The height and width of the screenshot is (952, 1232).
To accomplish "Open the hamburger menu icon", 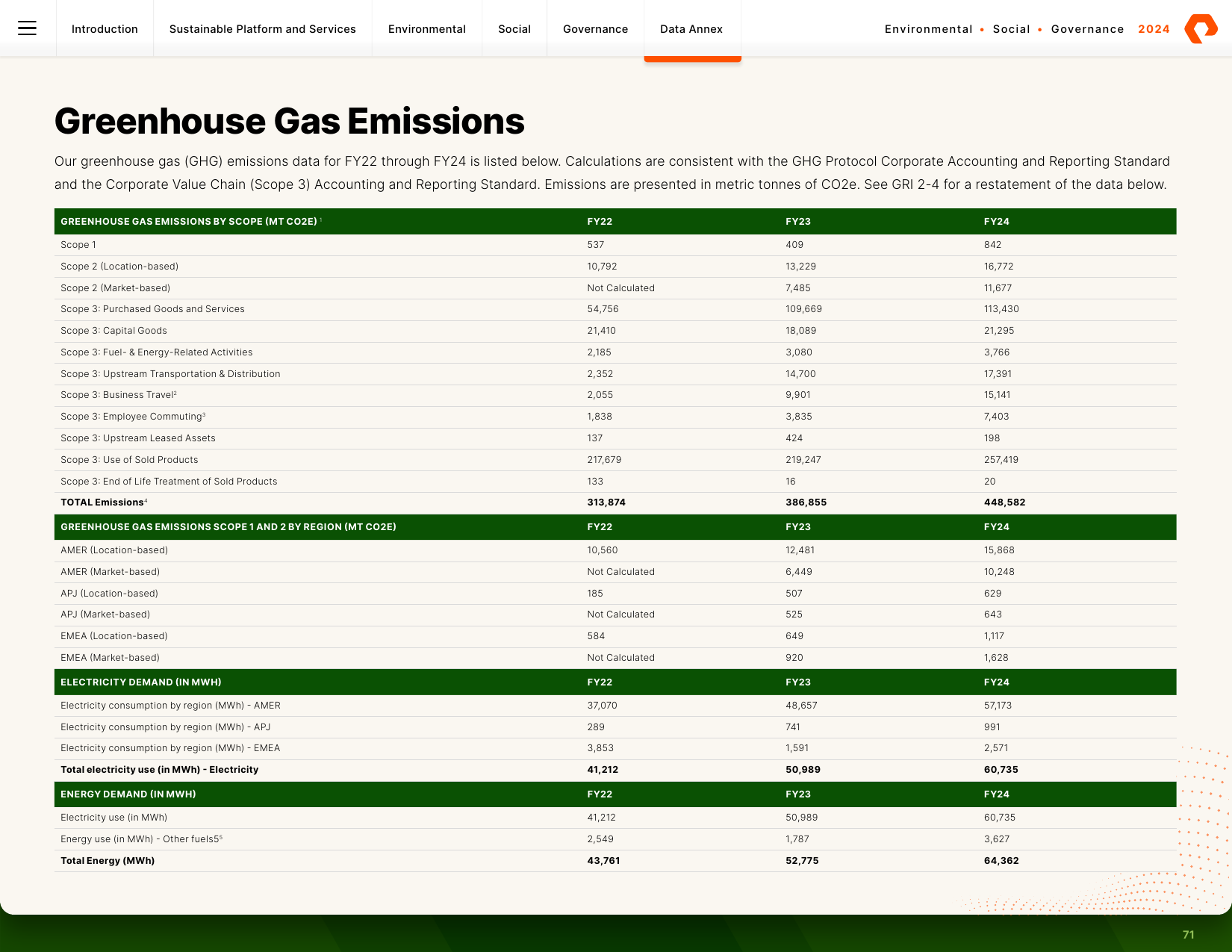I will [27, 28].
